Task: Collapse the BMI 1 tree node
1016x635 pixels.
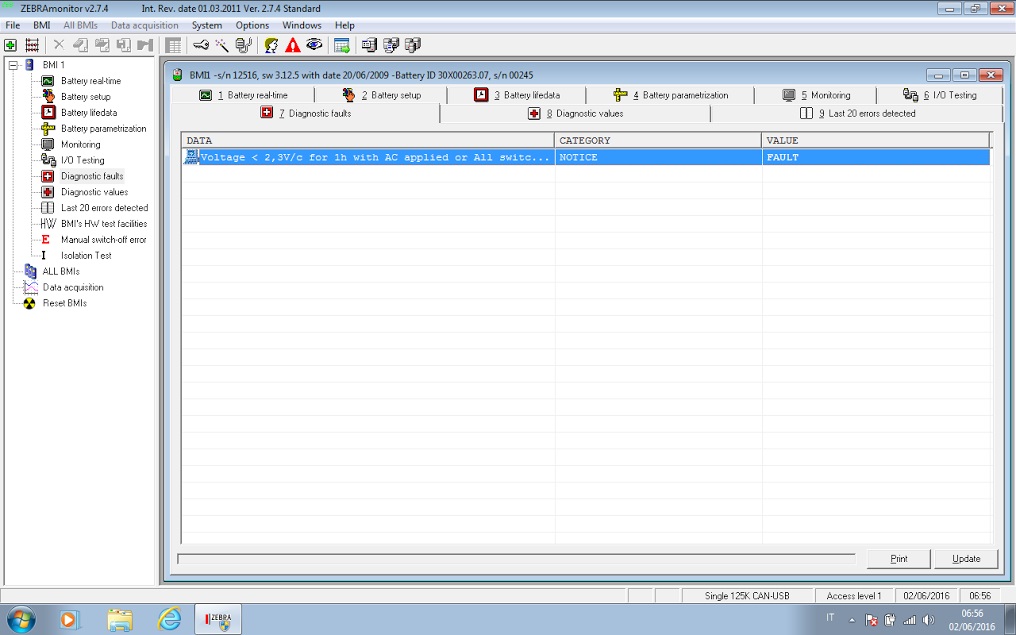Action: pos(13,65)
